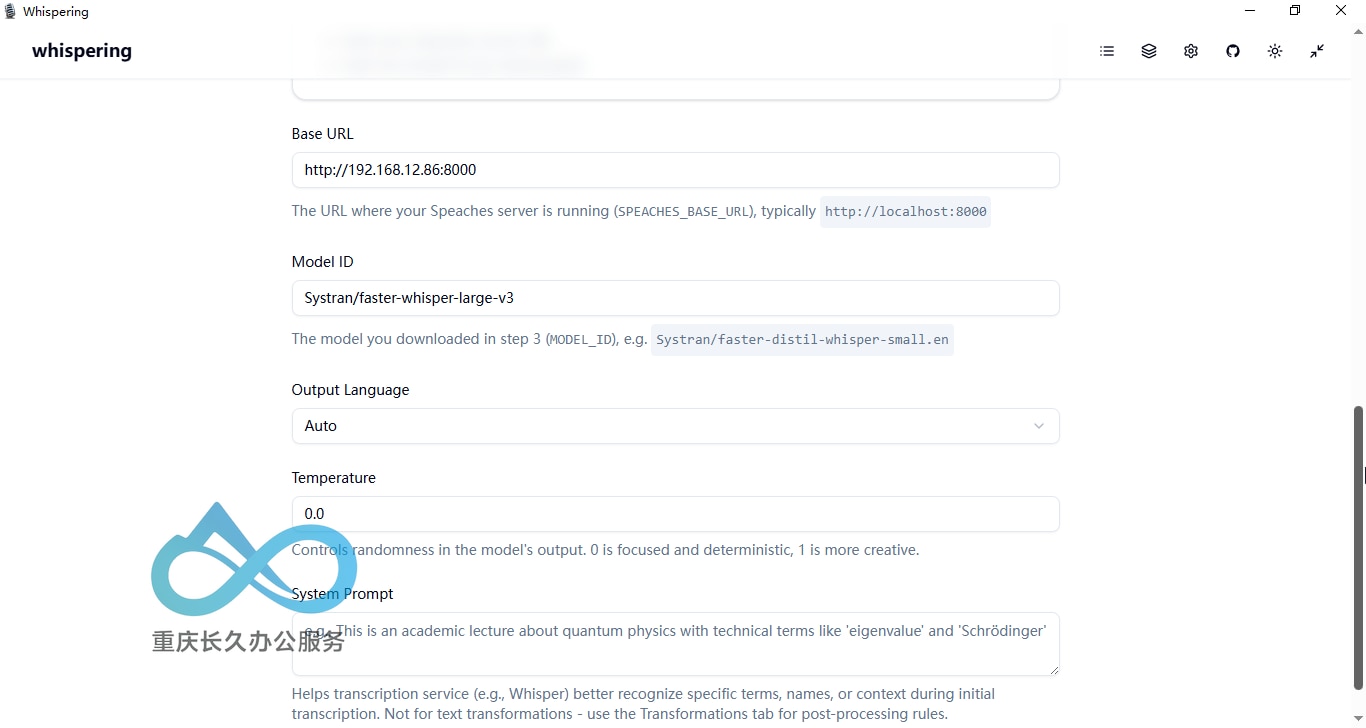1366x728 pixels.
Task: Restore down the Whispering window
Action: [x=1295, y=11]
